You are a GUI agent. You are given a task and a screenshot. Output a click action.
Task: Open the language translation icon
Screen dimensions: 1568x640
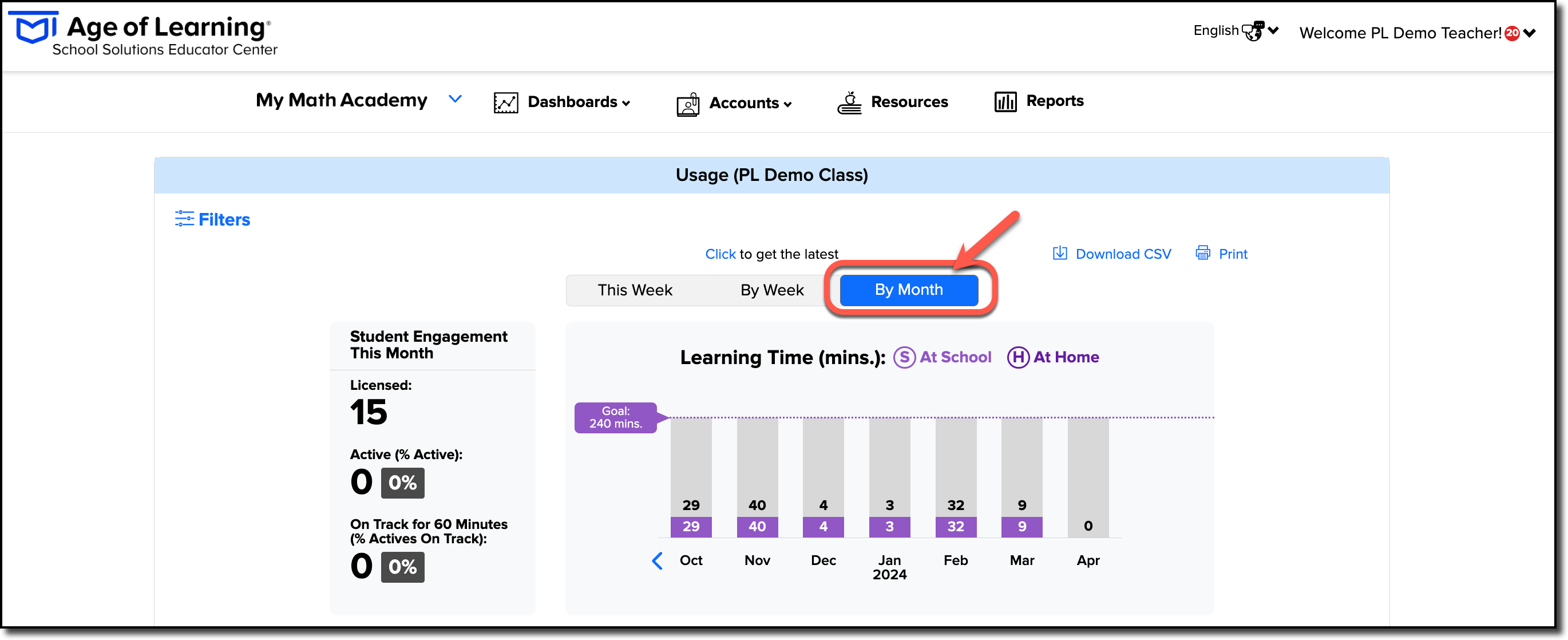[1253, 30]
